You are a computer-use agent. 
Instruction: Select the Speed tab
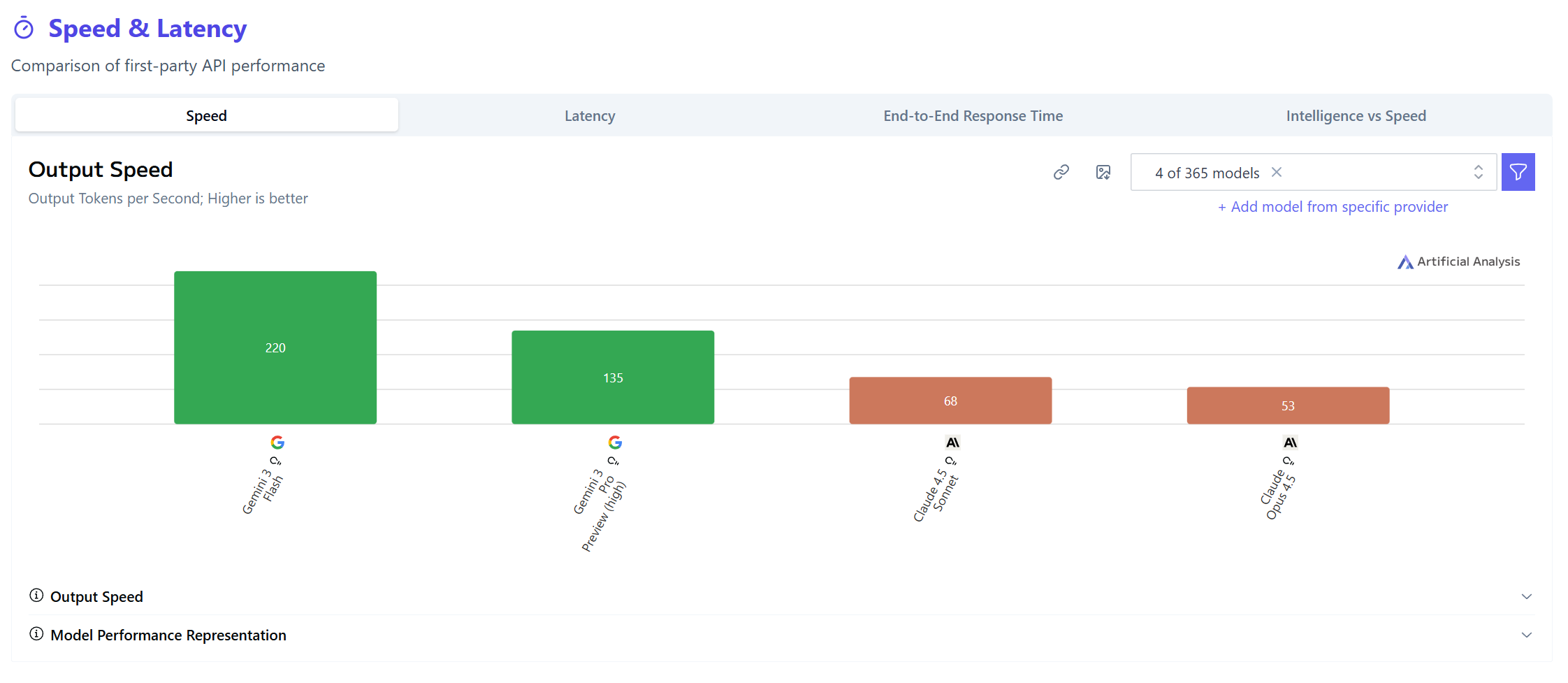[206, 115]
